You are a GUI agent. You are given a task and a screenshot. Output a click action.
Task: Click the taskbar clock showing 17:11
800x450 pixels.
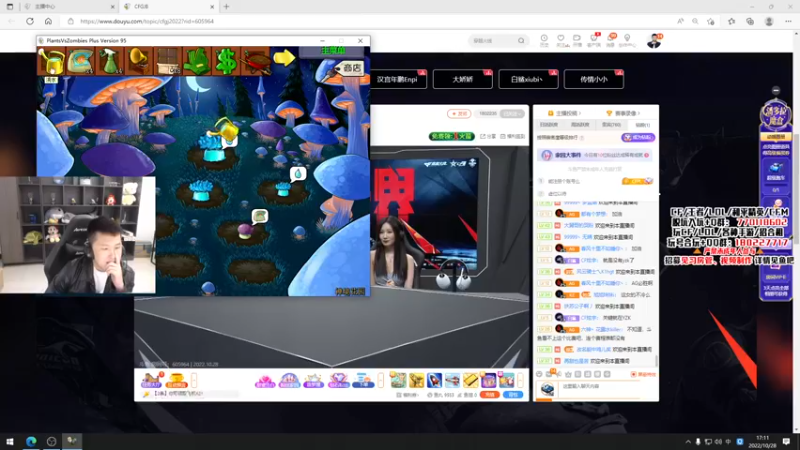point(762,441)
